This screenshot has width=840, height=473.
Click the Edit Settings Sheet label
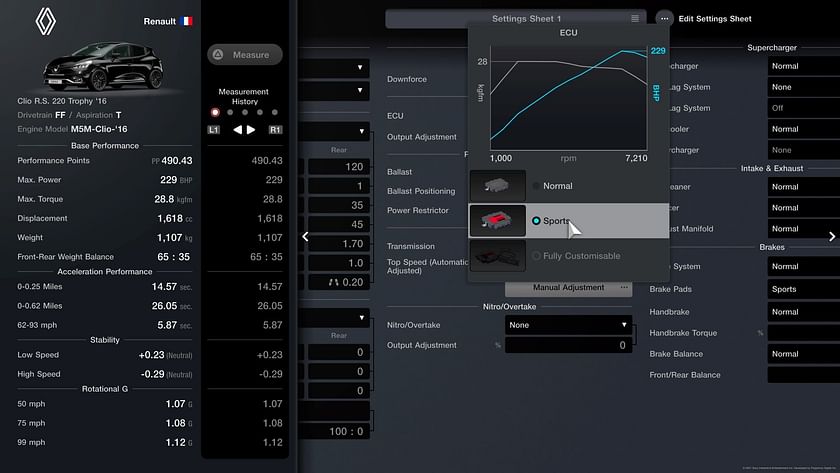[x=715, y=19]
